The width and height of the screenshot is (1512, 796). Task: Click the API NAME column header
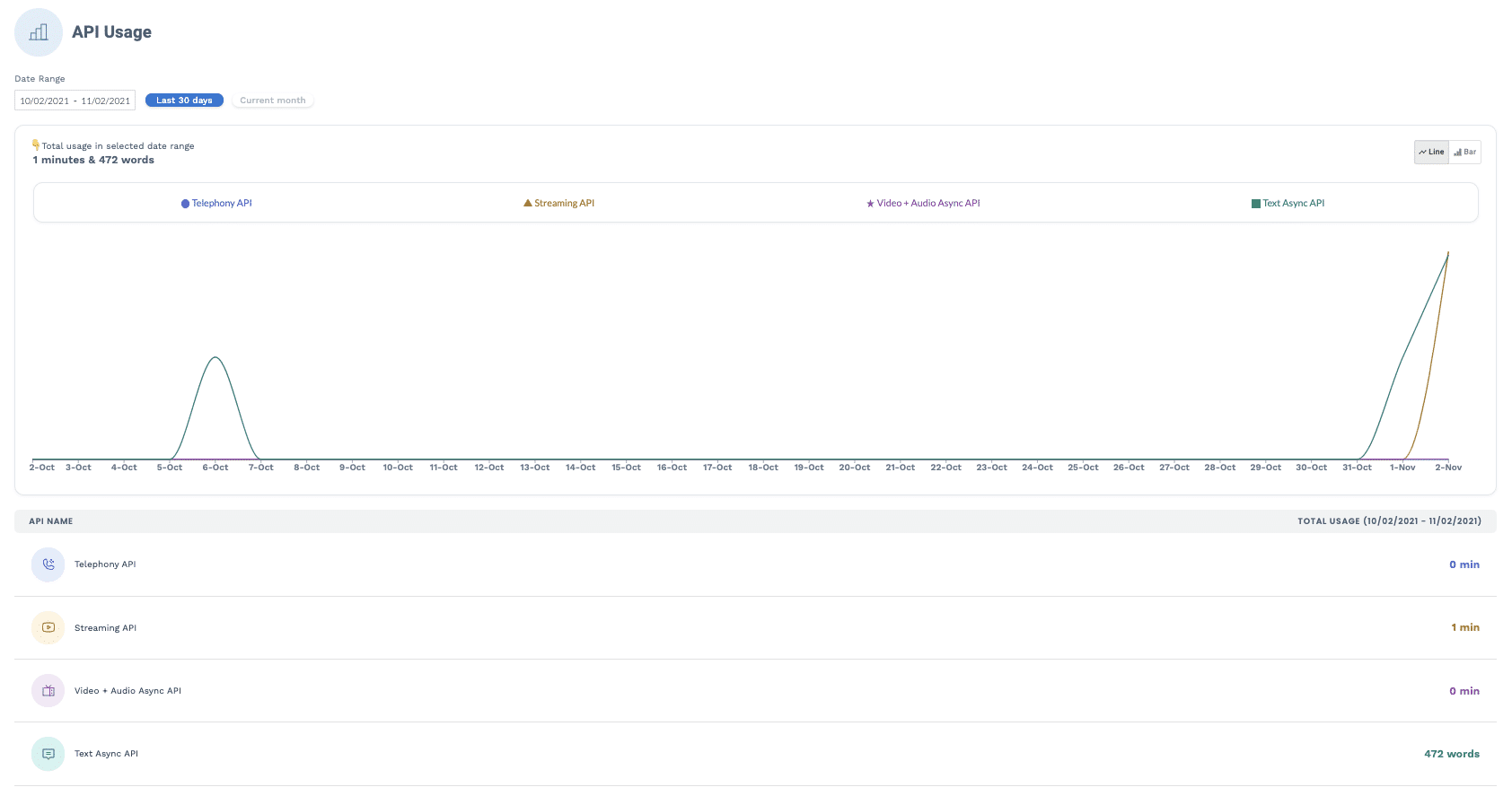point(51,521)
